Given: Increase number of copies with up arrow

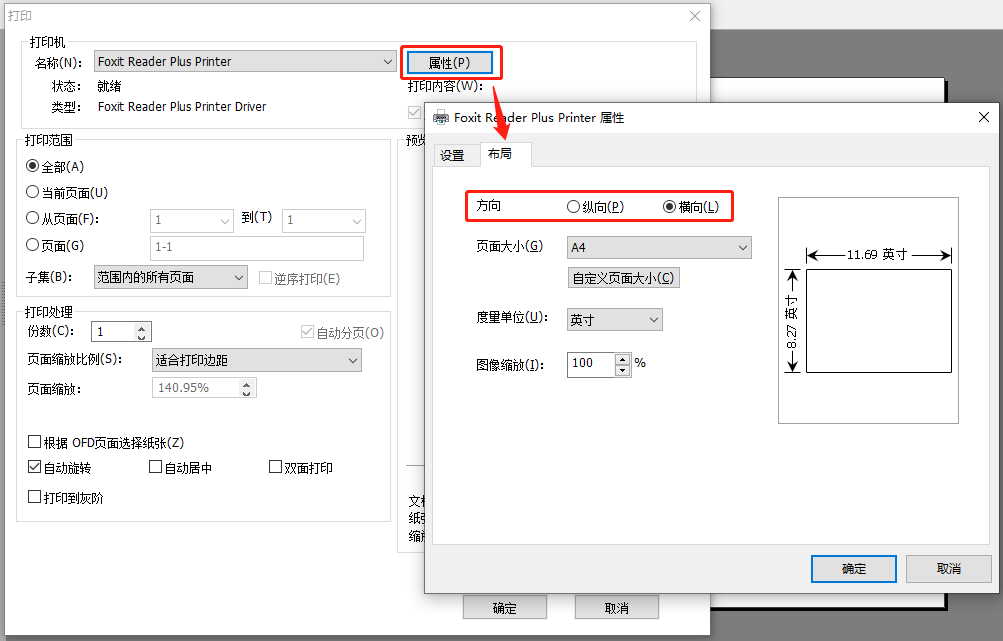Looking at the screenshot, I should coord(142,327).
